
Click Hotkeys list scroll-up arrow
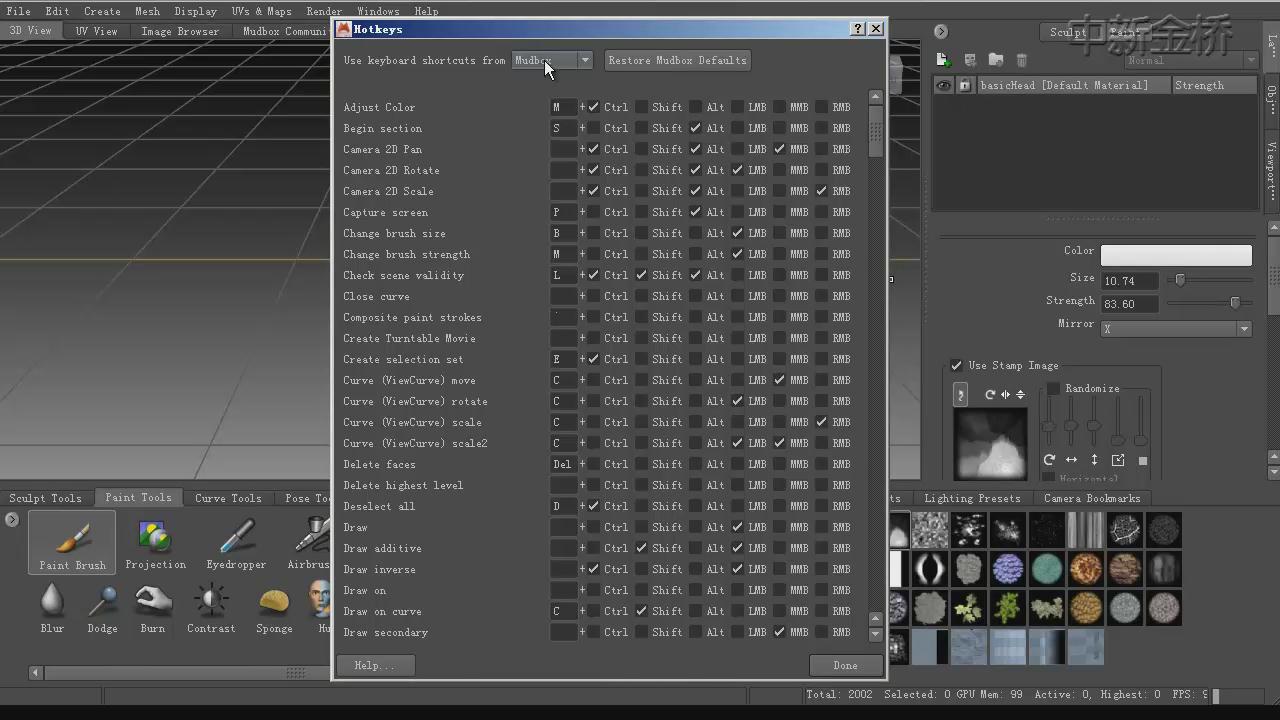coord(876,97)
